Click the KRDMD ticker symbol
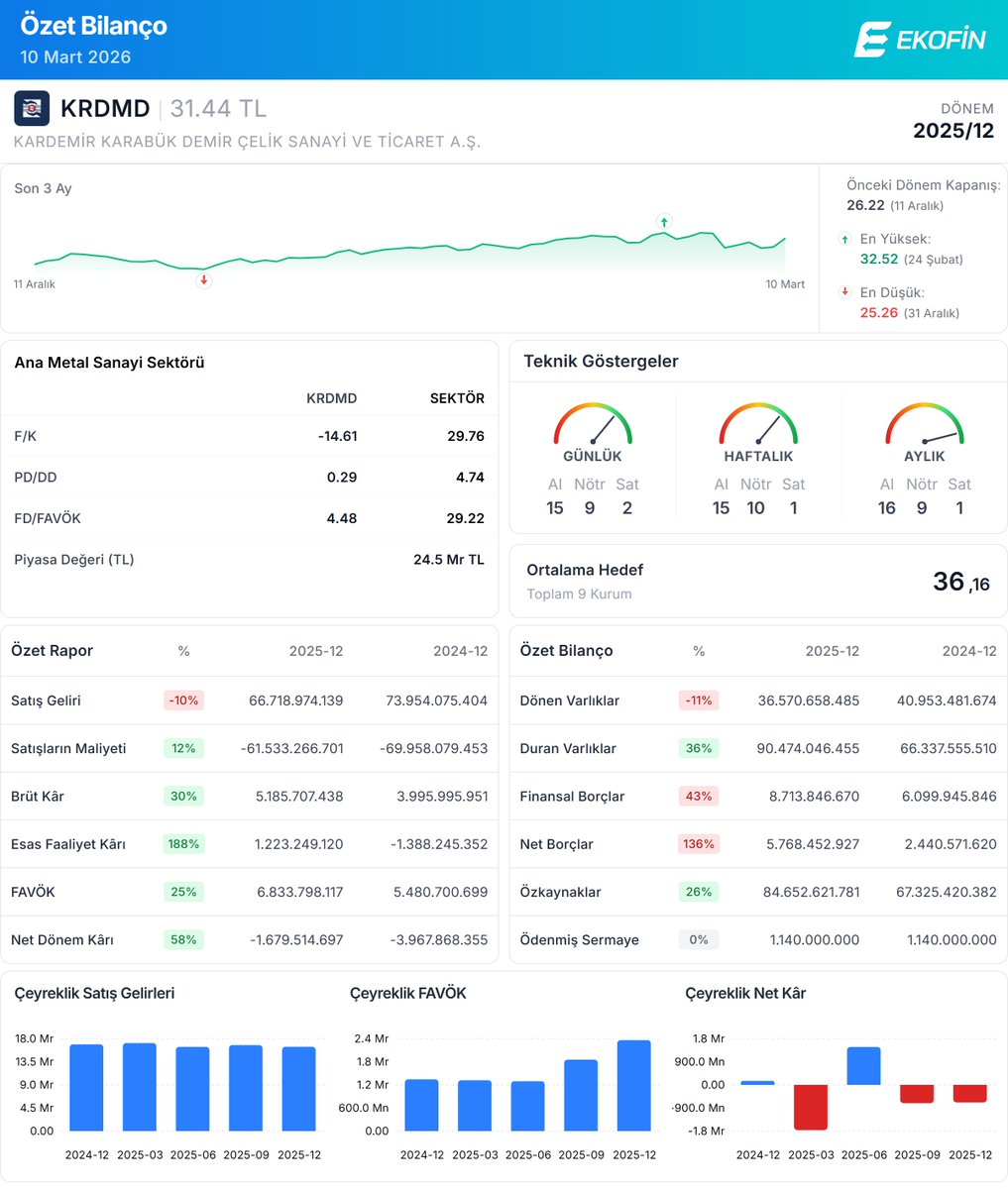This screenshot has height=1189, width=1008. click(105, 109)
